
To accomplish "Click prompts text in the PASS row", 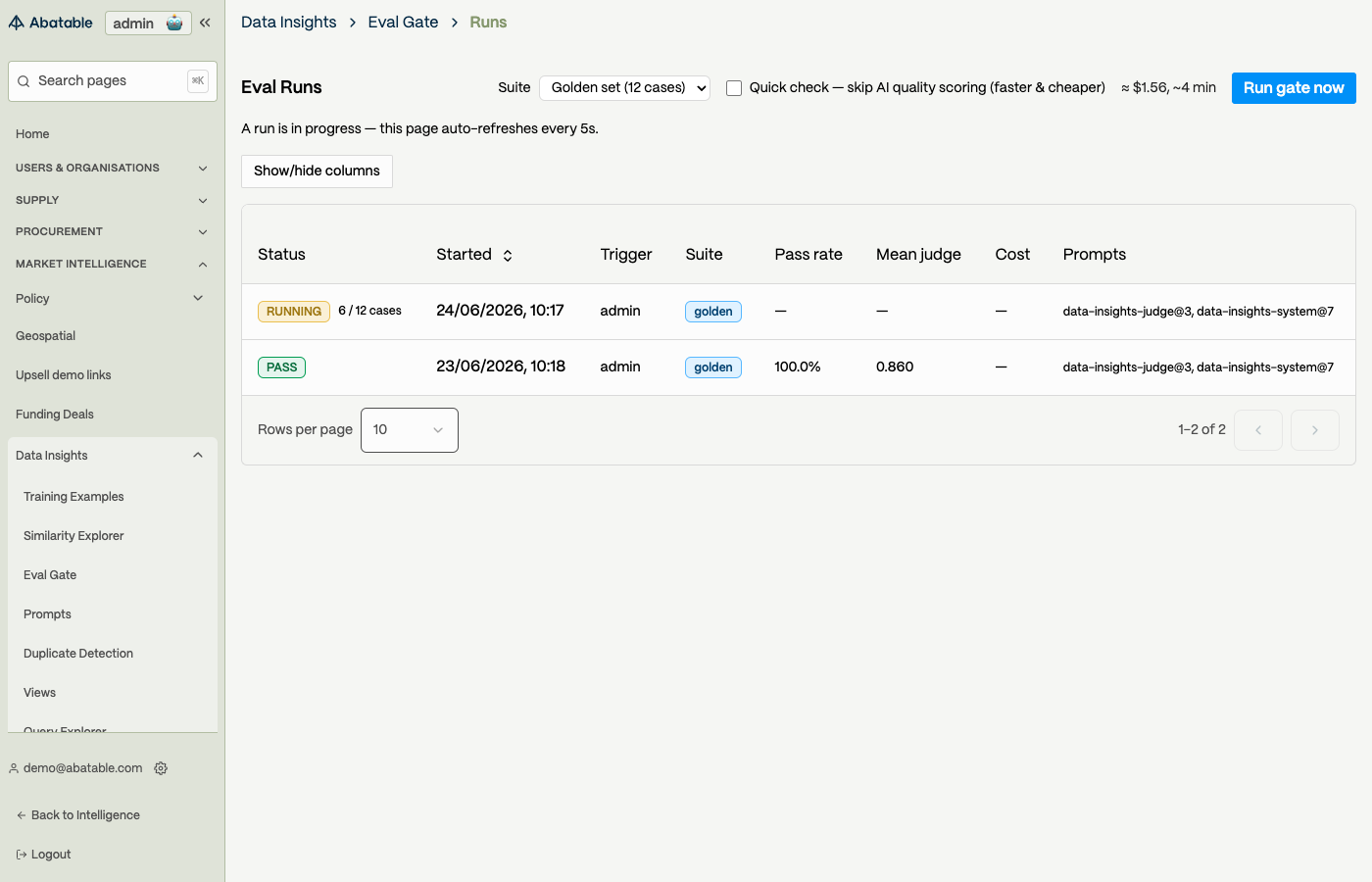I will pyautogui.click(x=1199, y=367).
